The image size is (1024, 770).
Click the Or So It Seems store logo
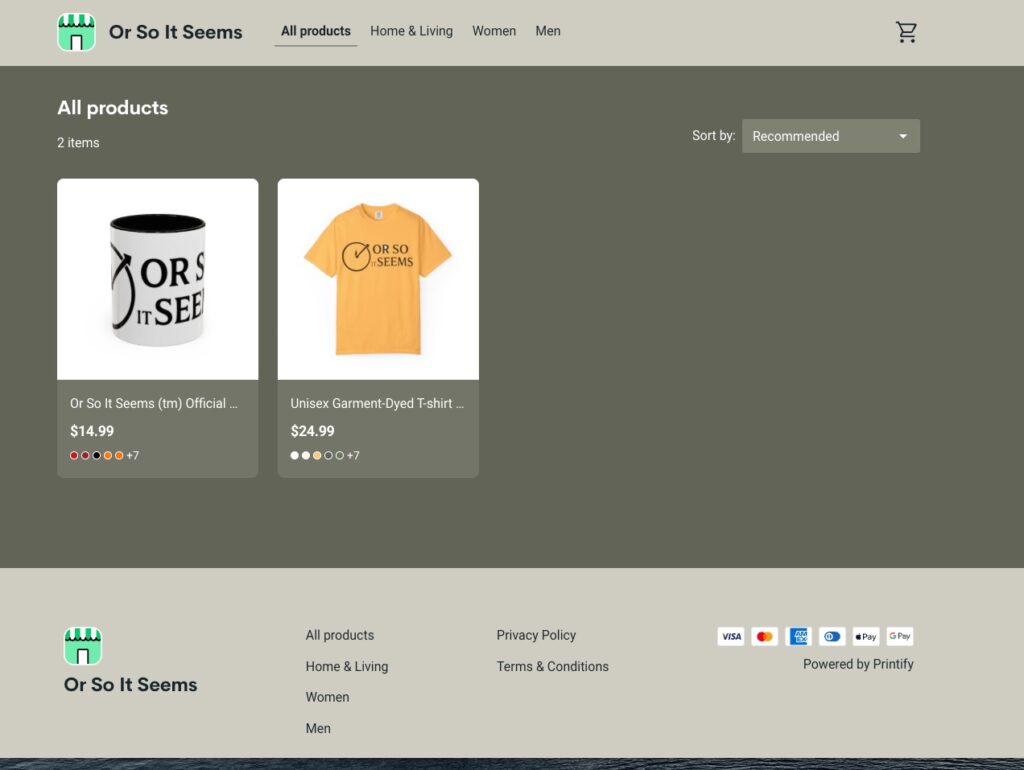coord(150,32)
